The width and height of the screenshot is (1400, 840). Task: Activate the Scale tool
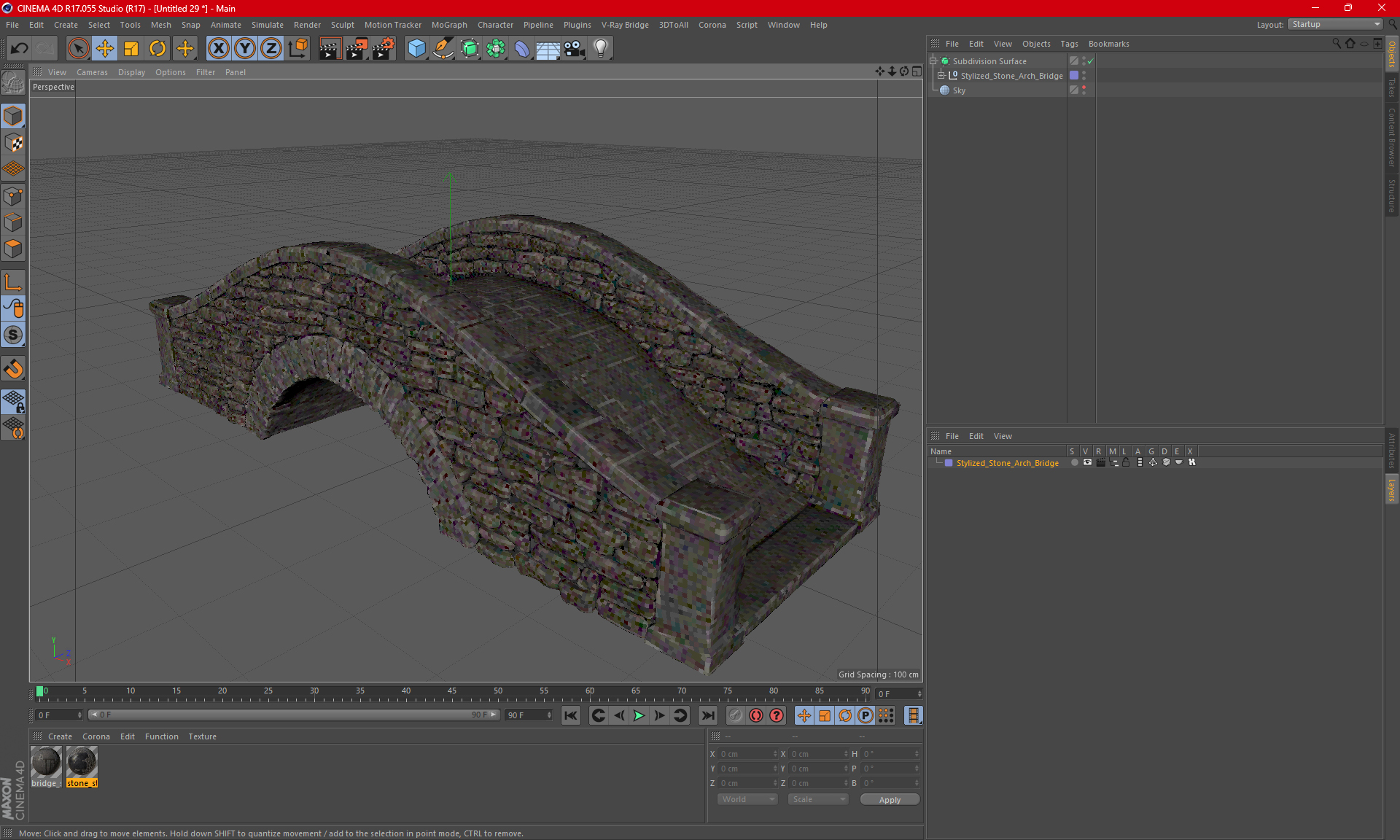(131, 49)
